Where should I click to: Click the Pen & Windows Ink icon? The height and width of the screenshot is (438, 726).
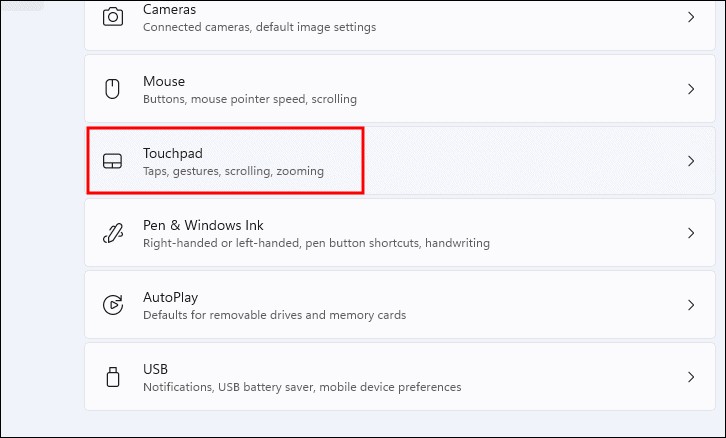coord(113,233)
